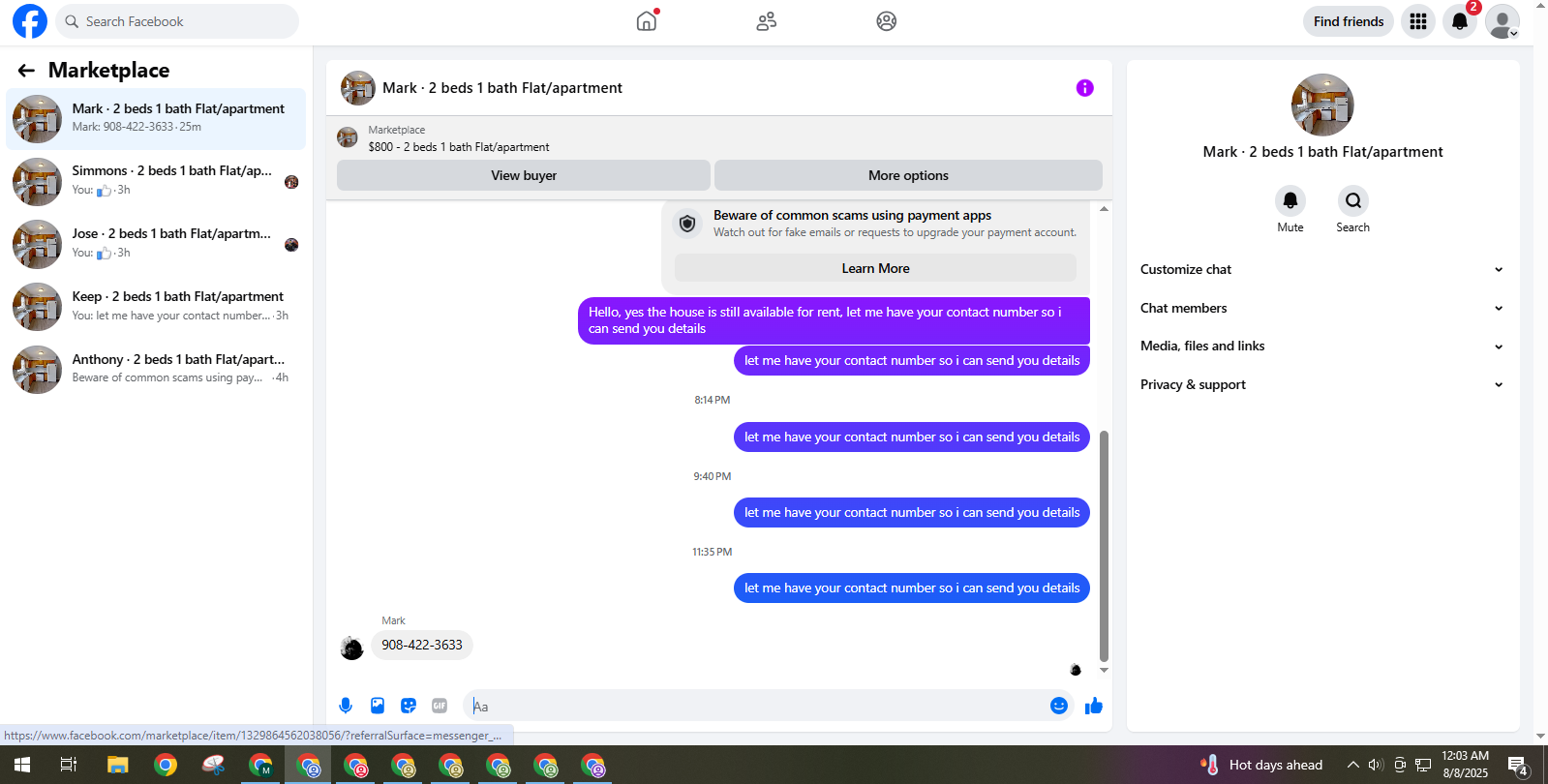This screenshot has width=1548, height=784.
Task: Click Learn More about scams
Action: 875,268
